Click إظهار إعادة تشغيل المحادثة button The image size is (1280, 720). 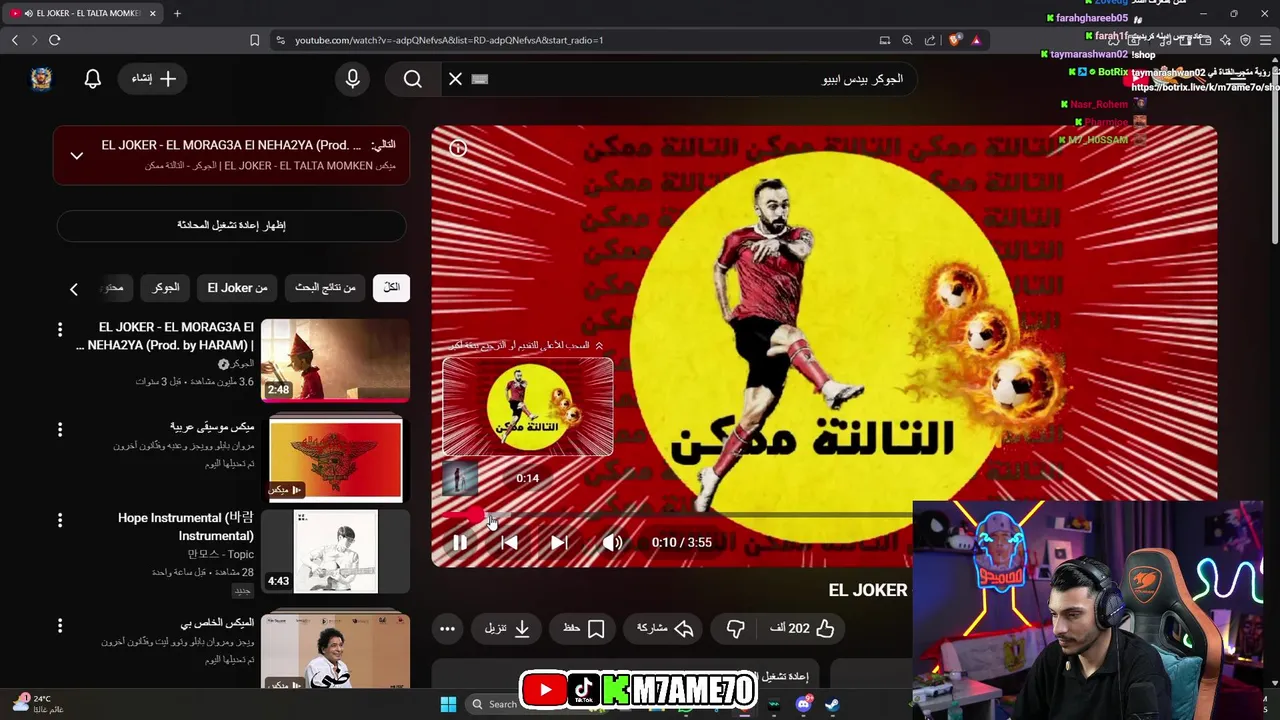click(x=231, y=225)
